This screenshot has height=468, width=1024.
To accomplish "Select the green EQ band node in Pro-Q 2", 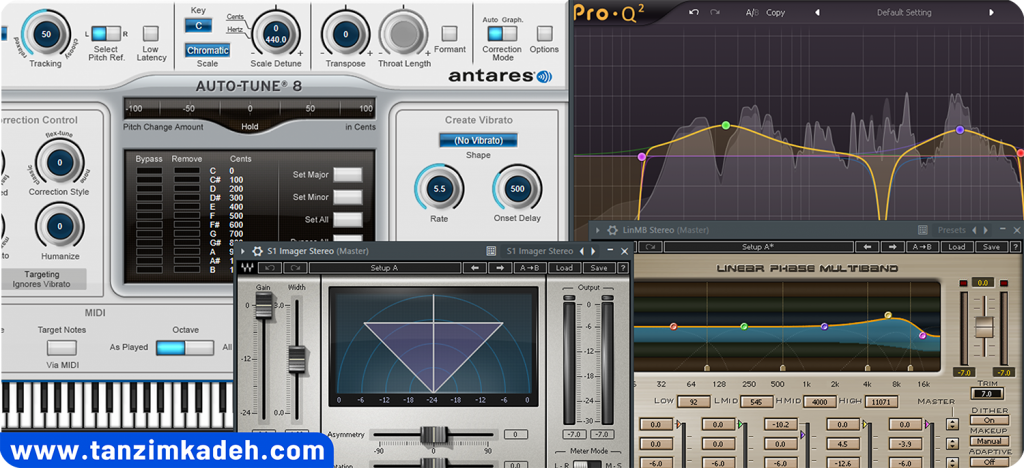I will (725, 125).
